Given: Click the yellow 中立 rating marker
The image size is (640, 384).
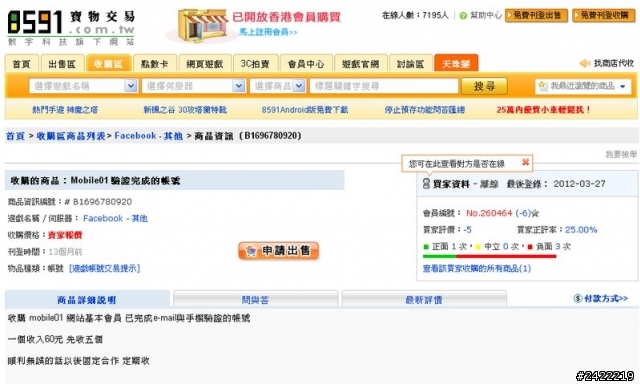Looking at the screenshot, I should point(478,246).
